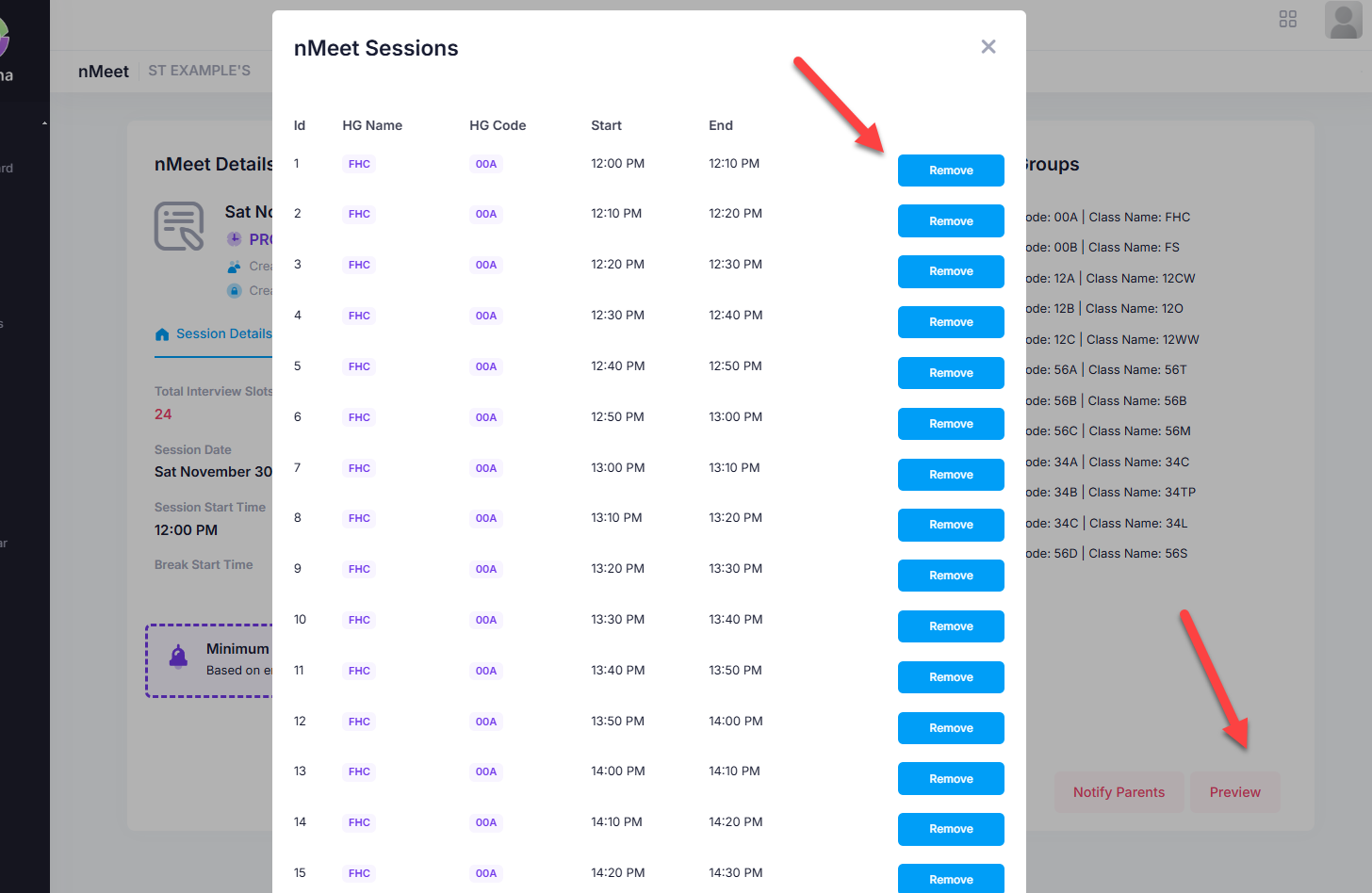Click the clock icon under Sat title
The width and height of the screenshot is (1372, 893).
[x=235, y=239]
